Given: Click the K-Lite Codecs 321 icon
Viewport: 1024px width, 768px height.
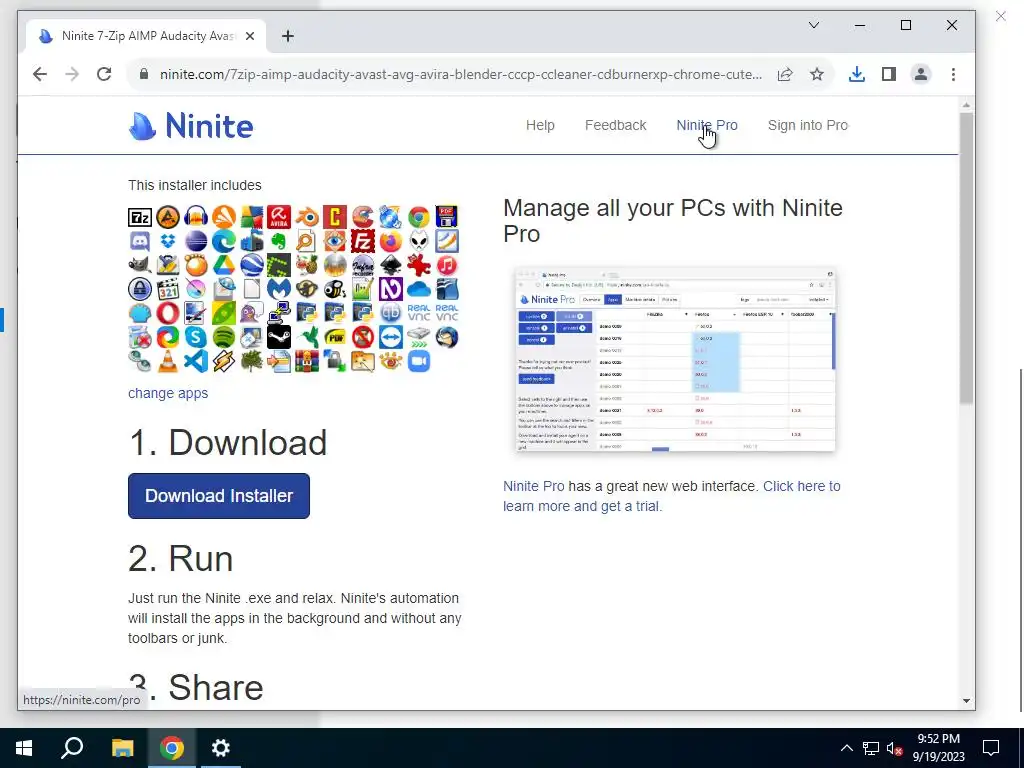Looking at the screenshot, I should (x=168, y=289).
